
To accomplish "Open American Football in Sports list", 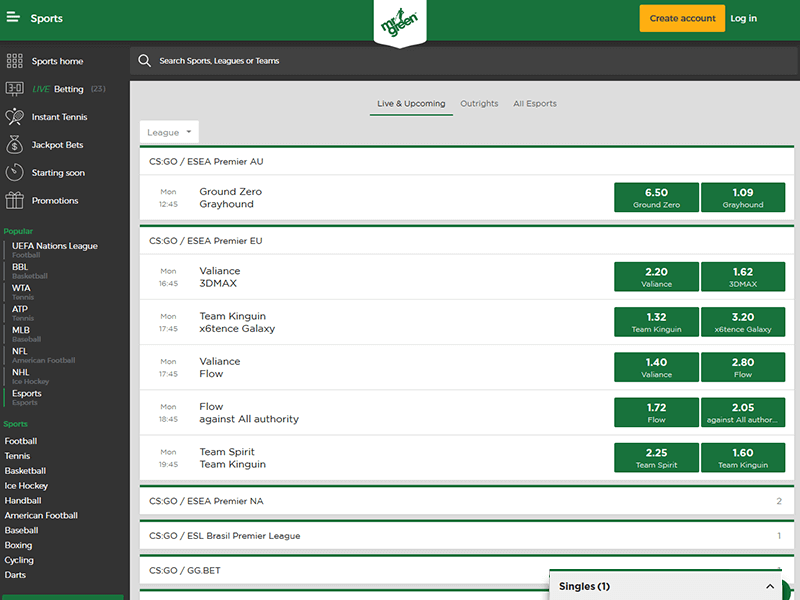I will pos(41,515).
